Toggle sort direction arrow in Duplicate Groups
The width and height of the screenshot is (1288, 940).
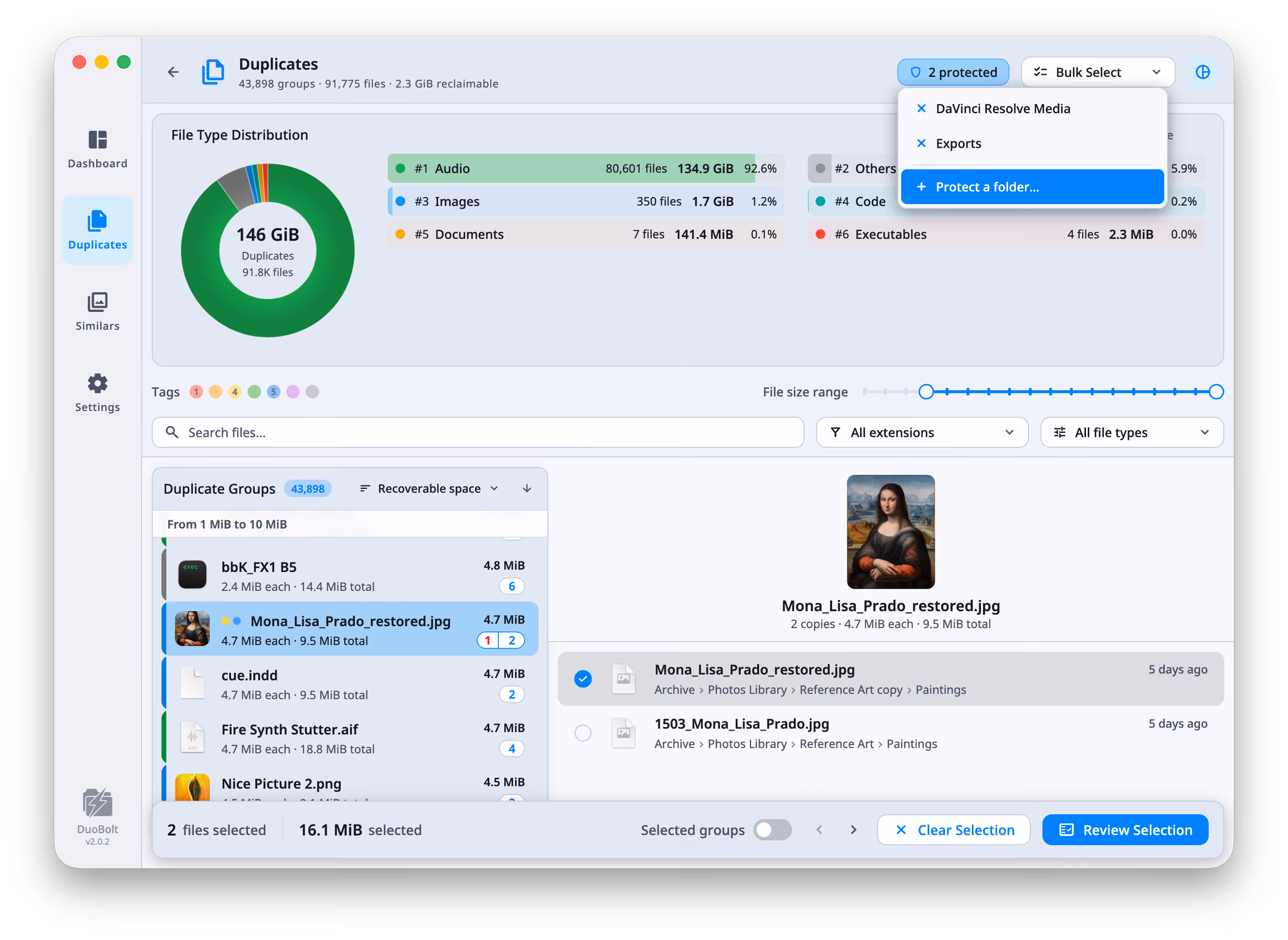tap(528, 489)
